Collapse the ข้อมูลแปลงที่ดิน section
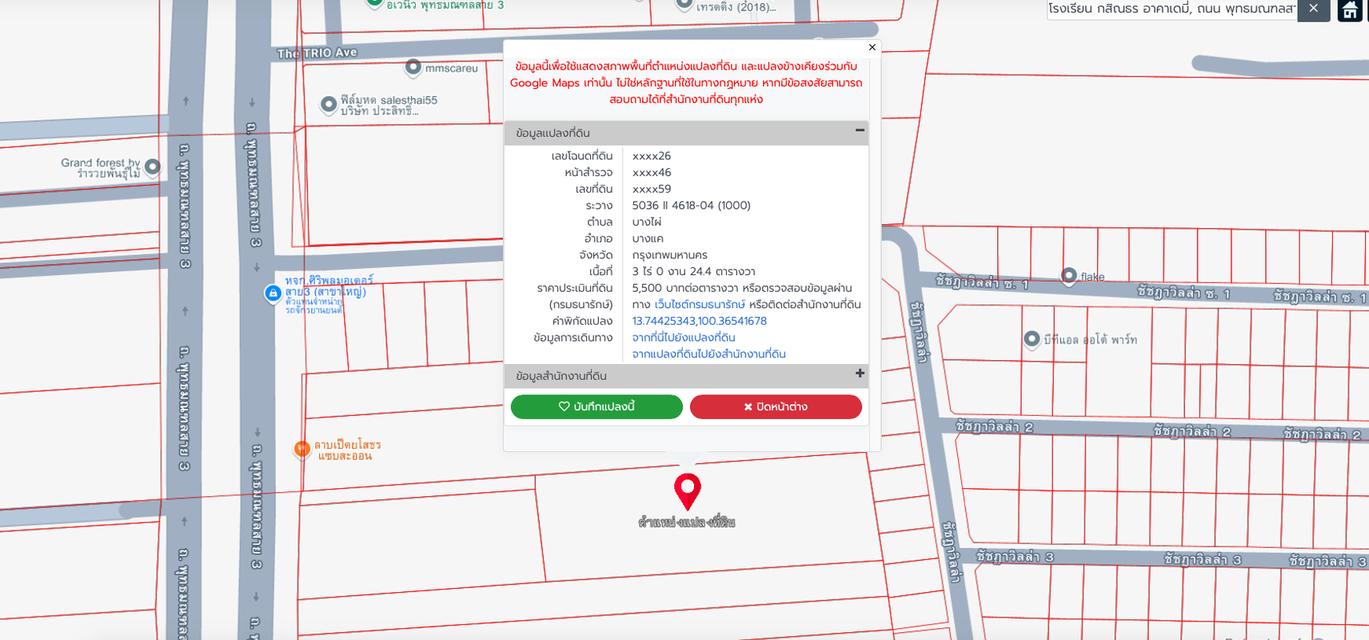 (859, 130)
